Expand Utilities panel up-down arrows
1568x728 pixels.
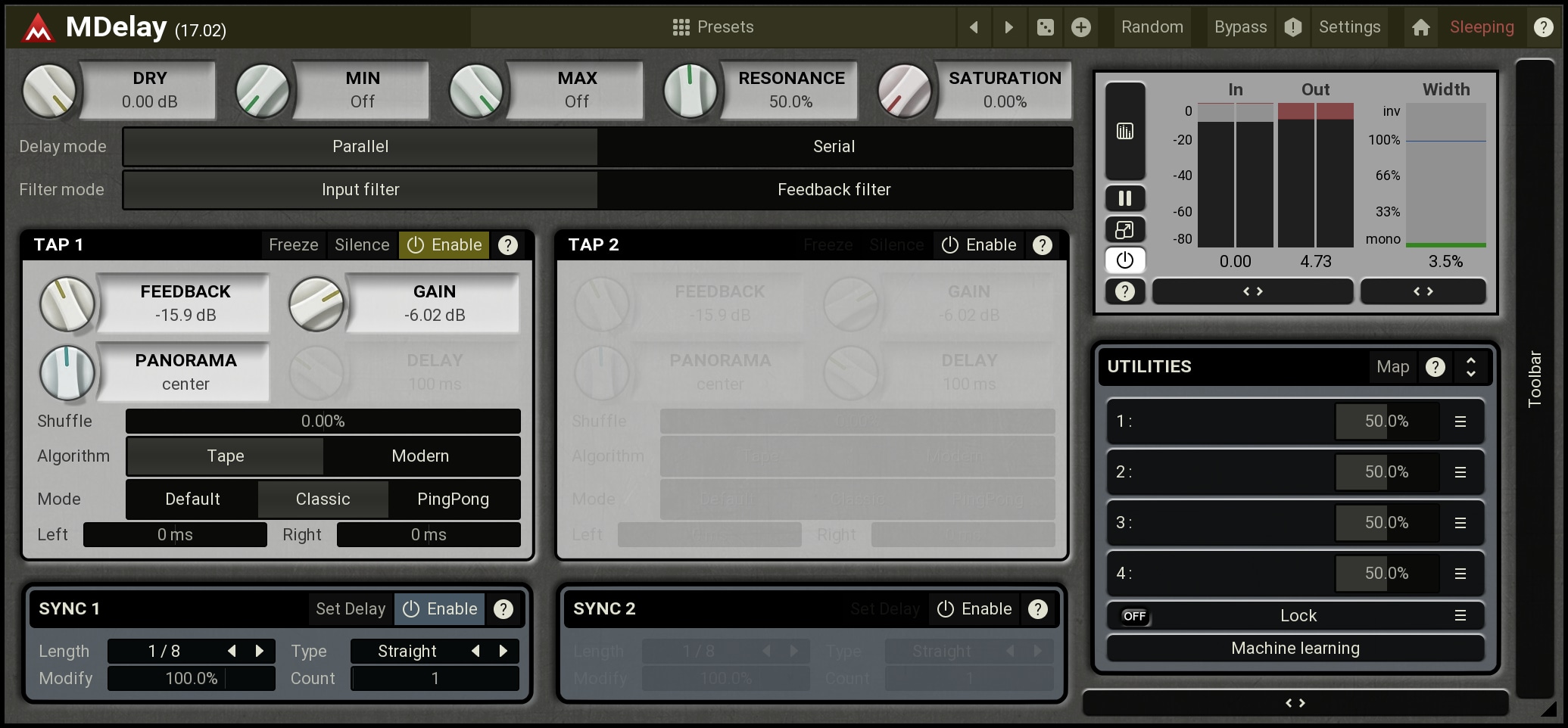tap(1470, 367)
